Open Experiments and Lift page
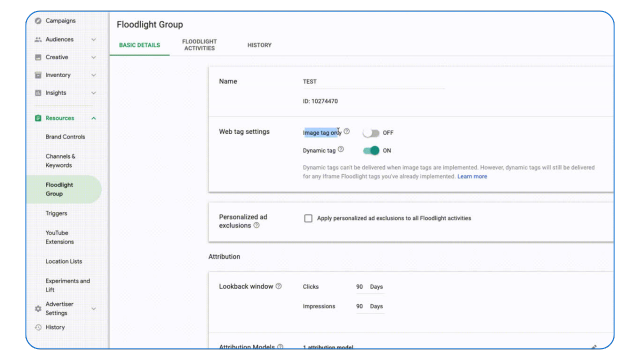 [x=68, y=285]
